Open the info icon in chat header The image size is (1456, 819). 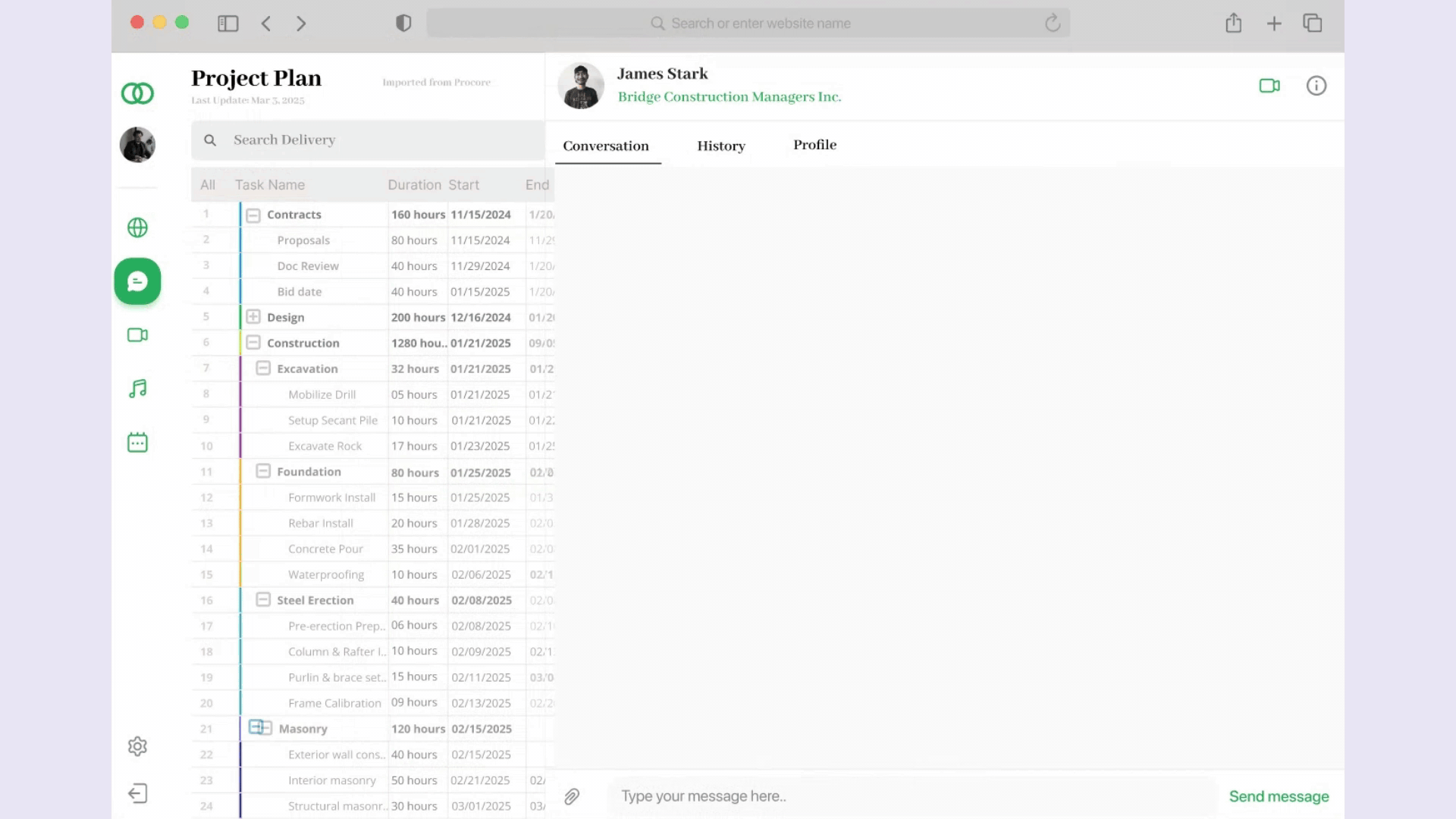[x=1316, y=86]
